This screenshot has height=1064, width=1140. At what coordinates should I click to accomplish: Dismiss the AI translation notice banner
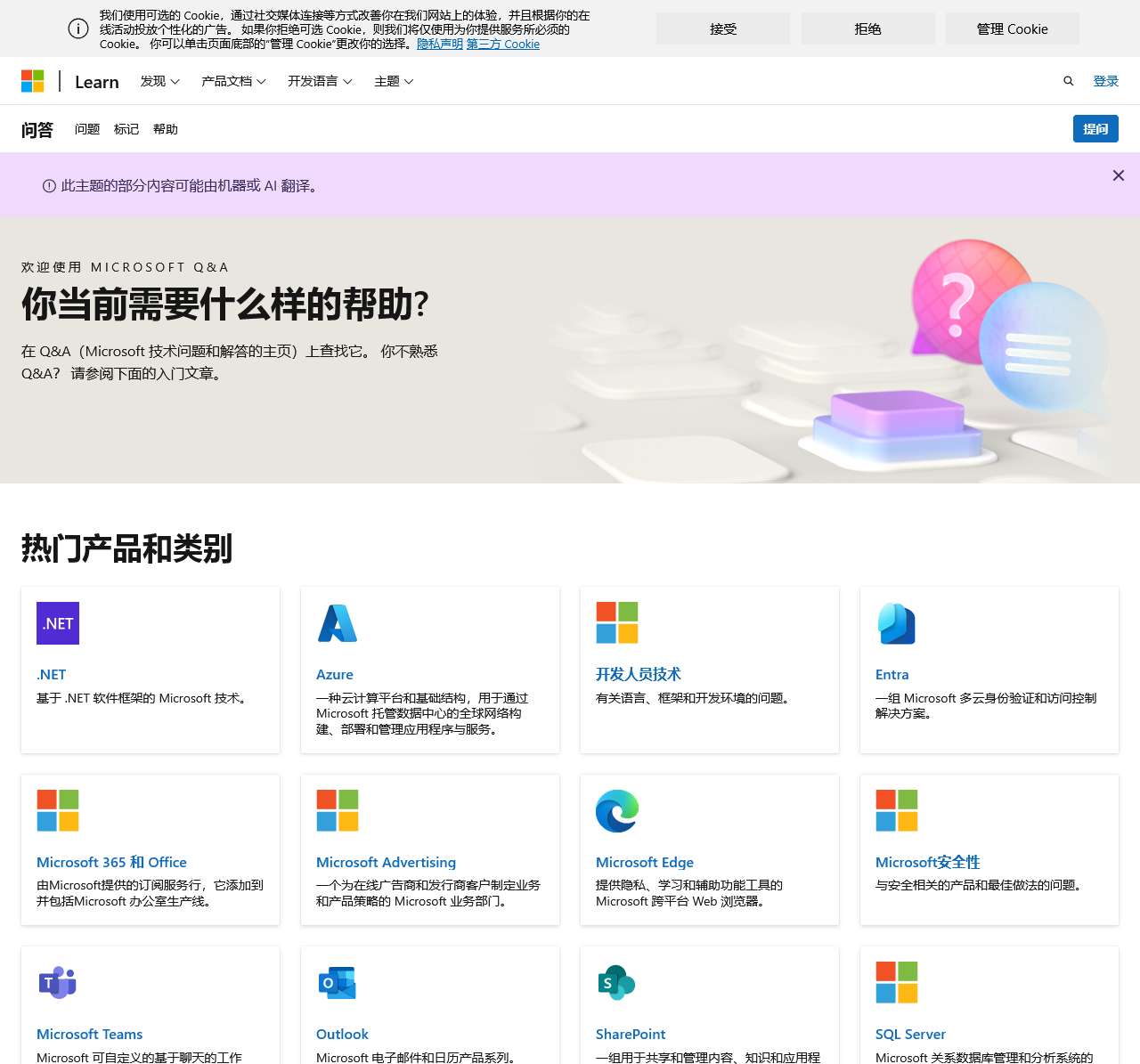1119,175
